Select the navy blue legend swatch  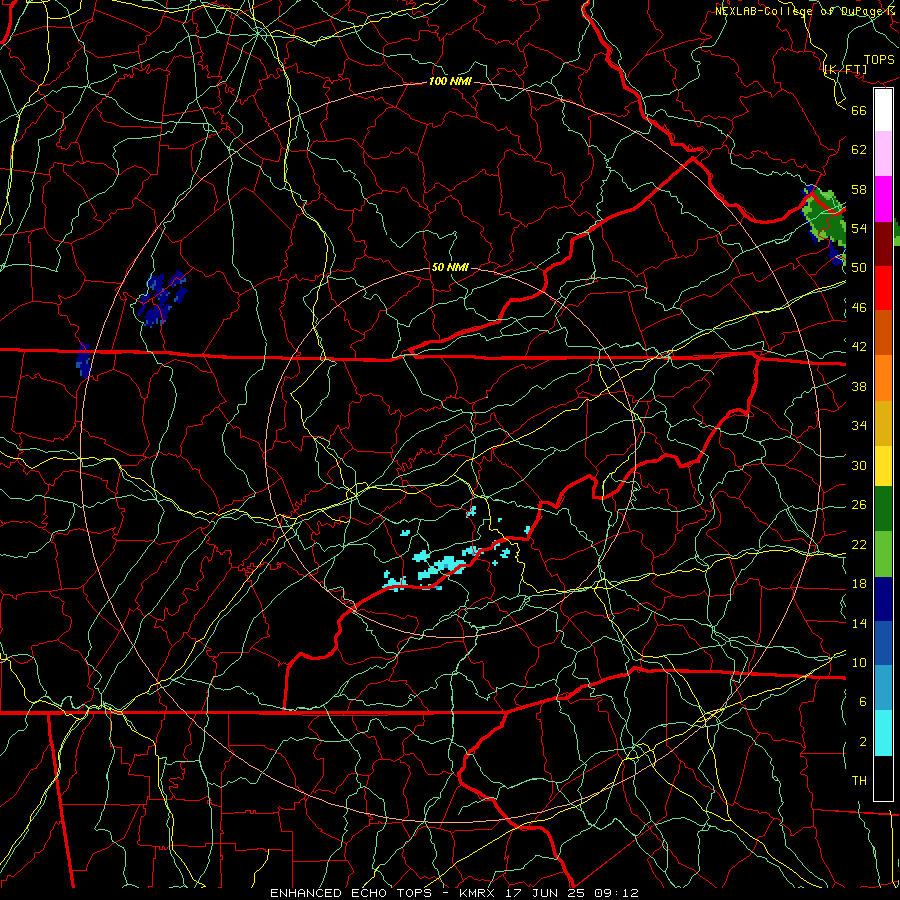pos(883,599)
